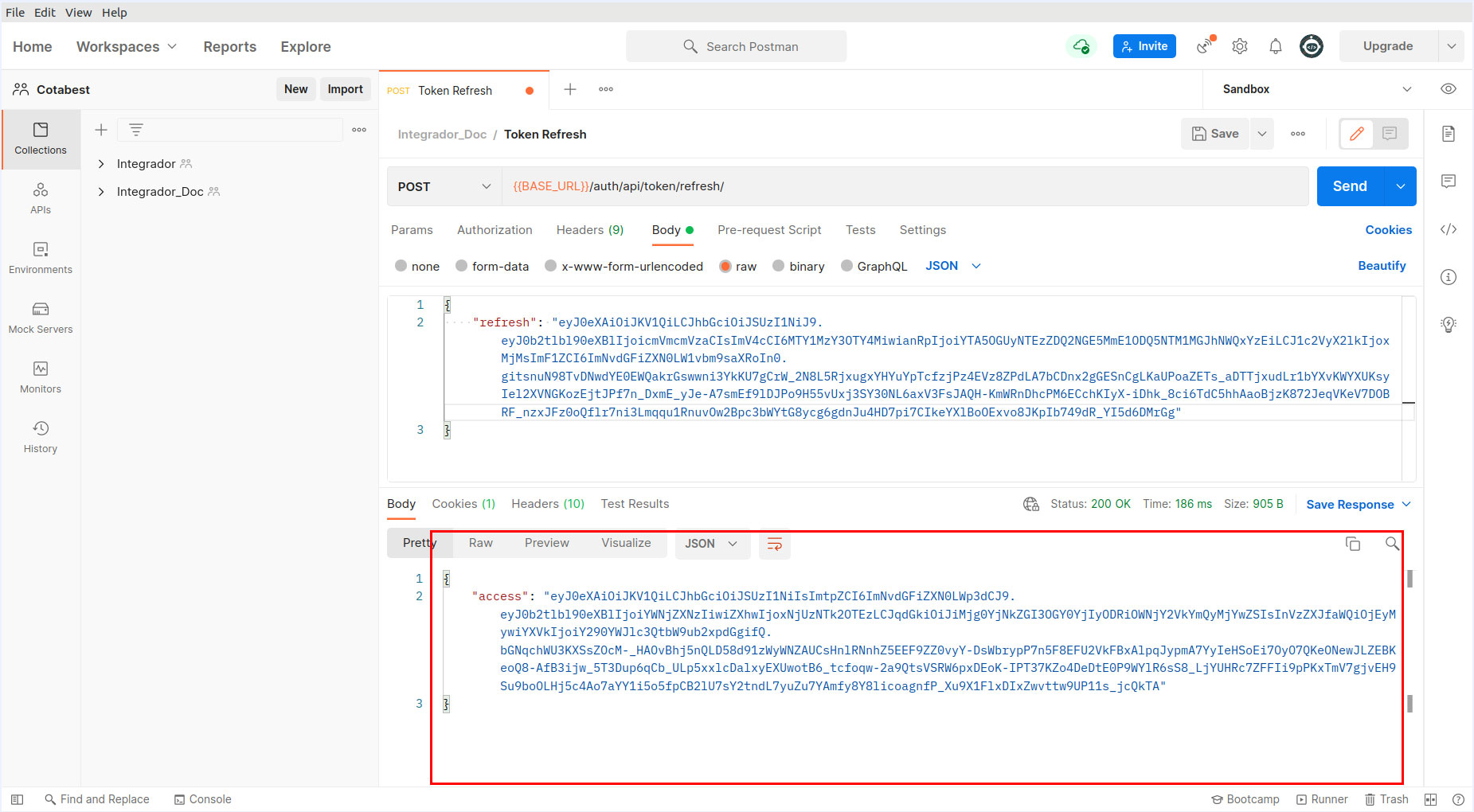Click the Invite button
Image resolution: width=1474 pixels, height=812 pixels.
click(1144, 46)
